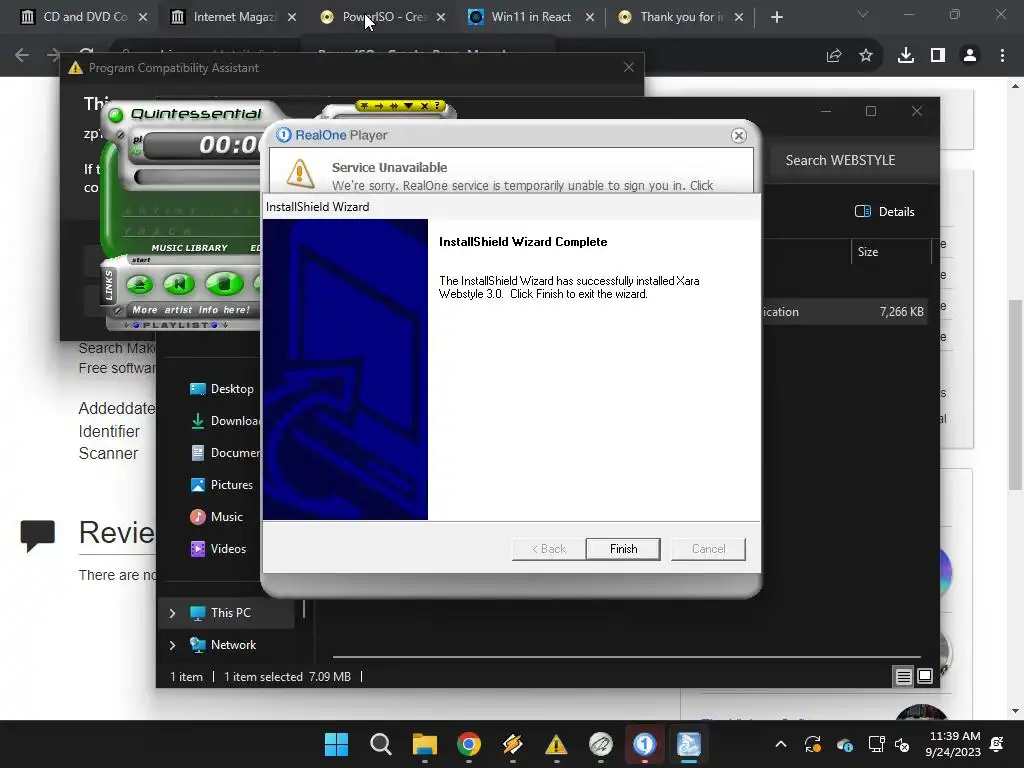Click the Quintessential seek progress bar
Image resolution: width=1024 pixels, height=768 pixels.
[x=197, y=177]
